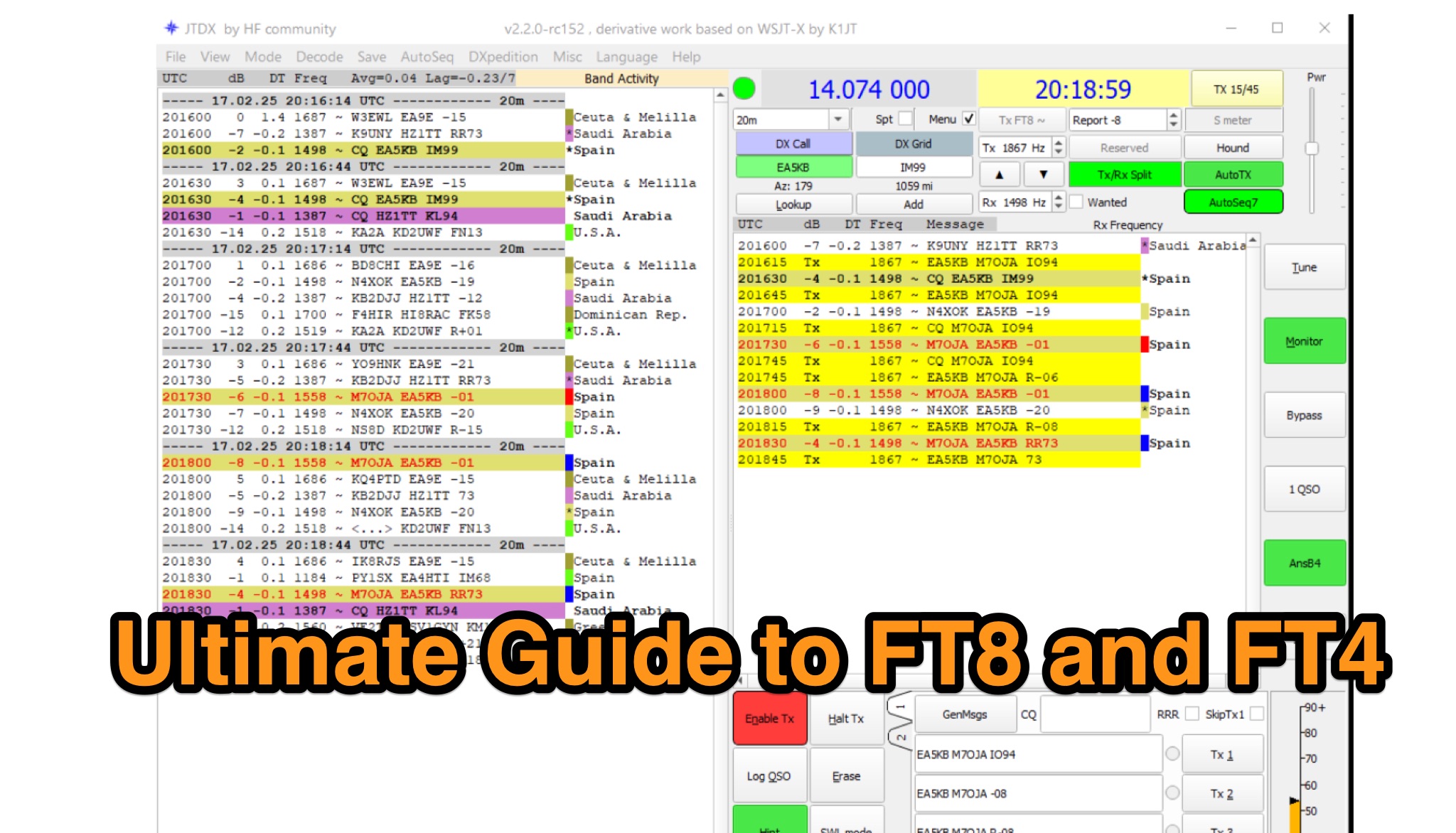Click the JTDX star logo in title bar
The height and width of the screenshot is (833, 1456).
pyautogui.click(x=171, y=28)
